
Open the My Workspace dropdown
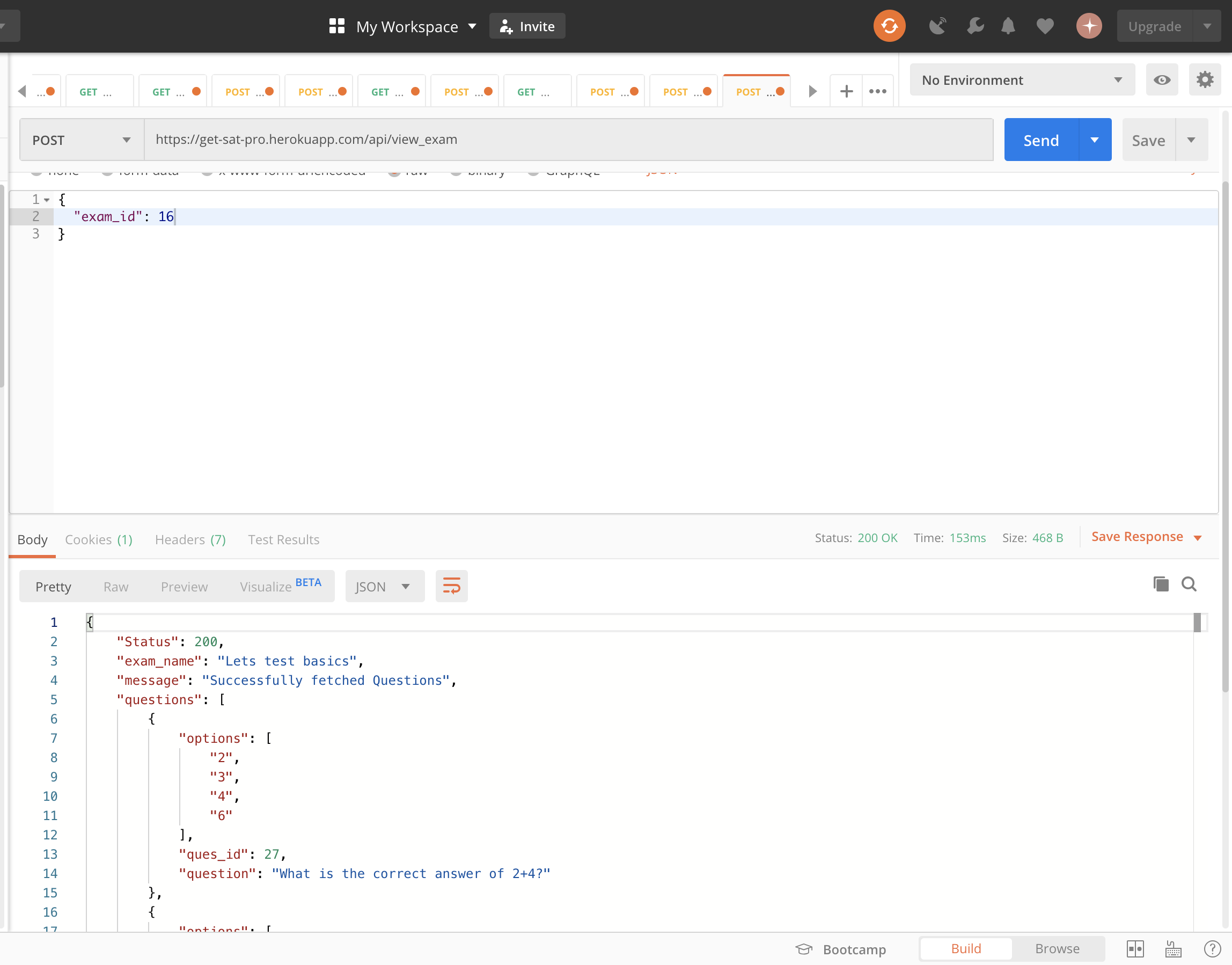pyautogui.click(x=416, y=26)
